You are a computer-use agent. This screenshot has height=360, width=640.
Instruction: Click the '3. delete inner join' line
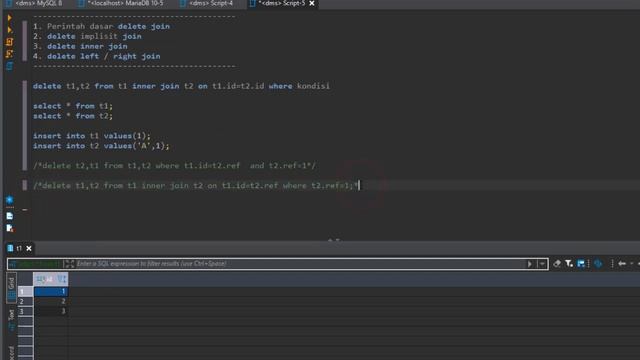click(x=80, y=46)
